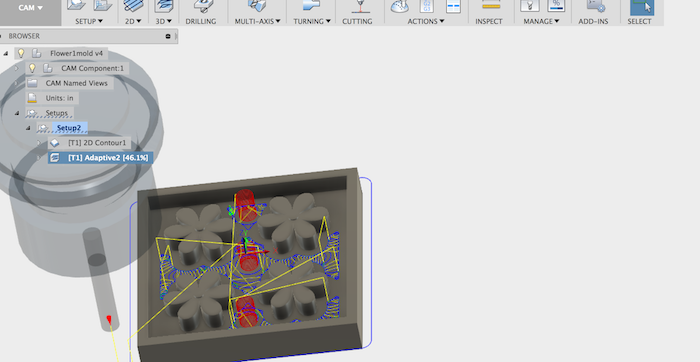Image resolution: width=700 pixels, height=362 pixels.
Task: Click the Units document icon
Action: click(32, 98)
